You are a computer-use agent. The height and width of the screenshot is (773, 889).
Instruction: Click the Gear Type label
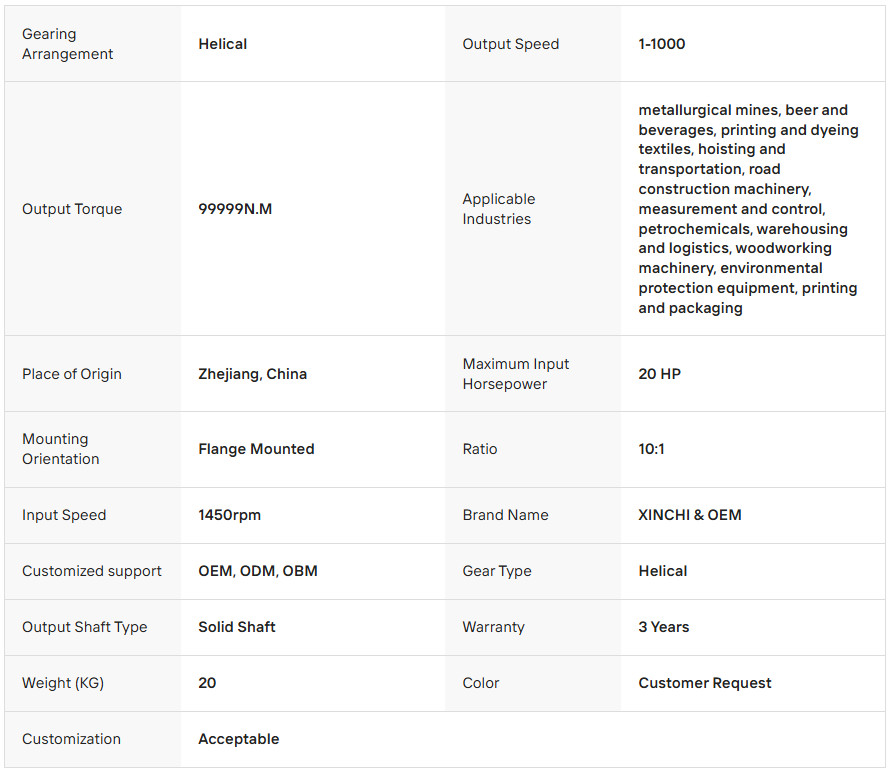(497, 571)
